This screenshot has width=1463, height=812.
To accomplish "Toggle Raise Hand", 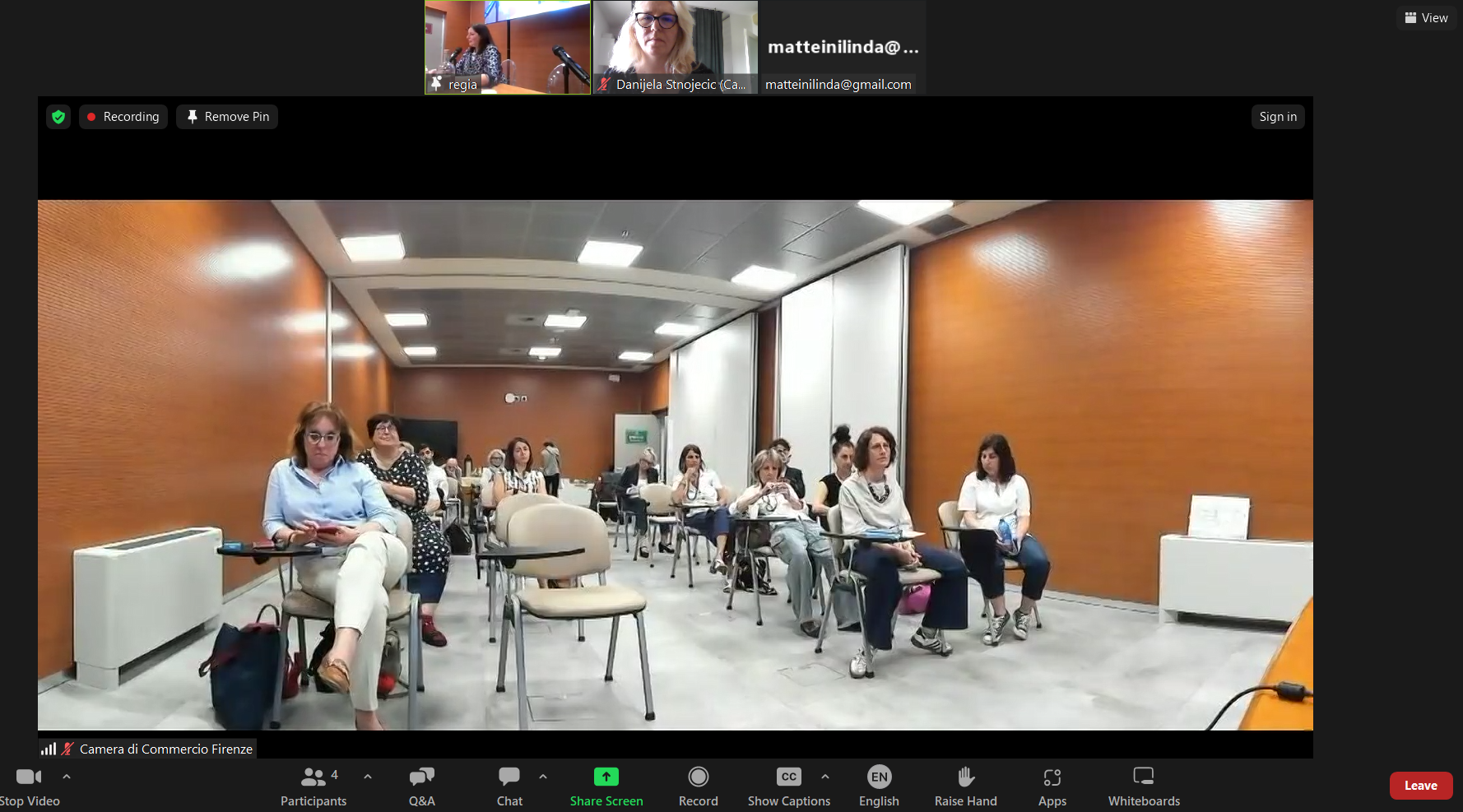I will pyautogui.click(x=966, y=786).
